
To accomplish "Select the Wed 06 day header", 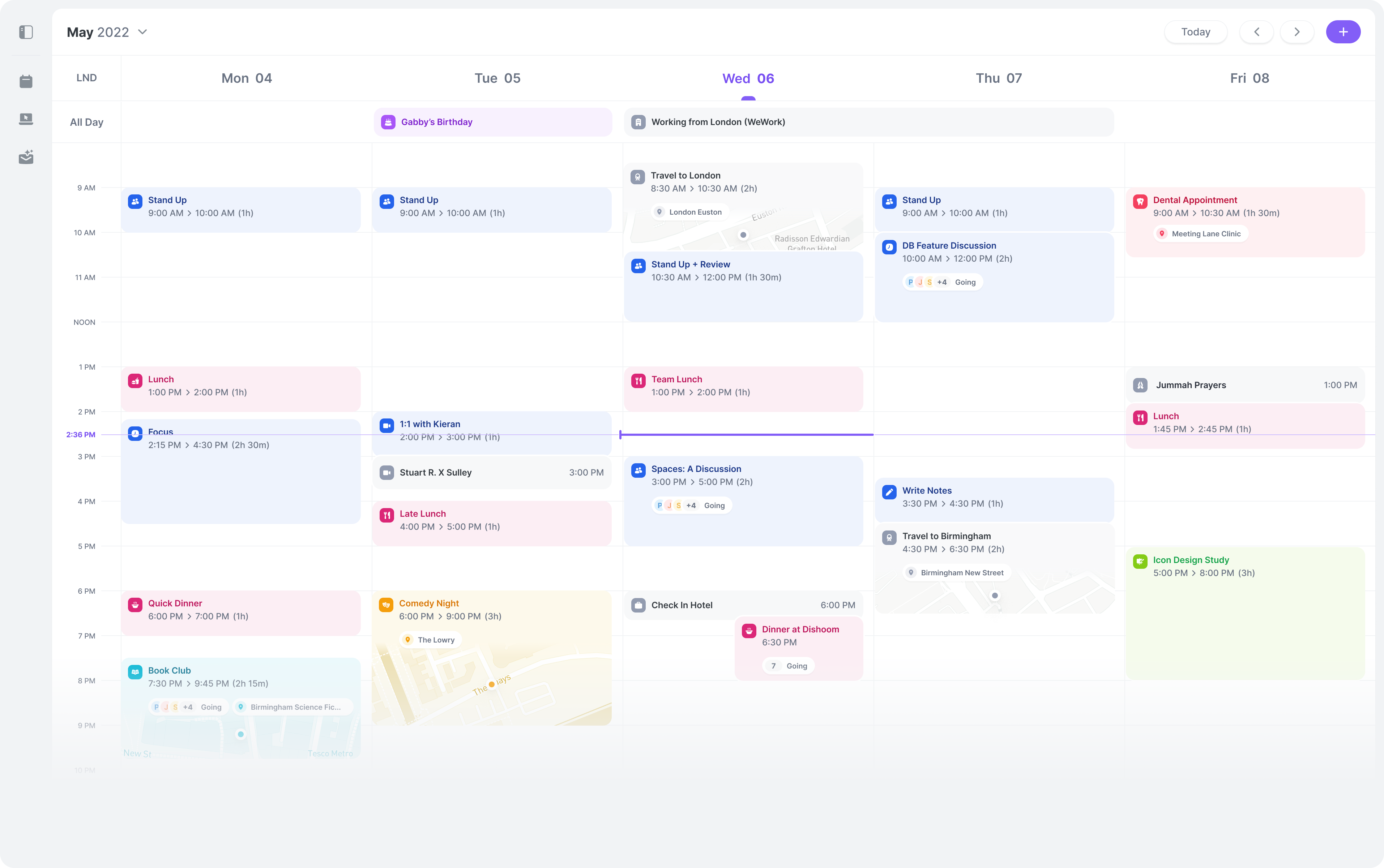I will point(748,79).
